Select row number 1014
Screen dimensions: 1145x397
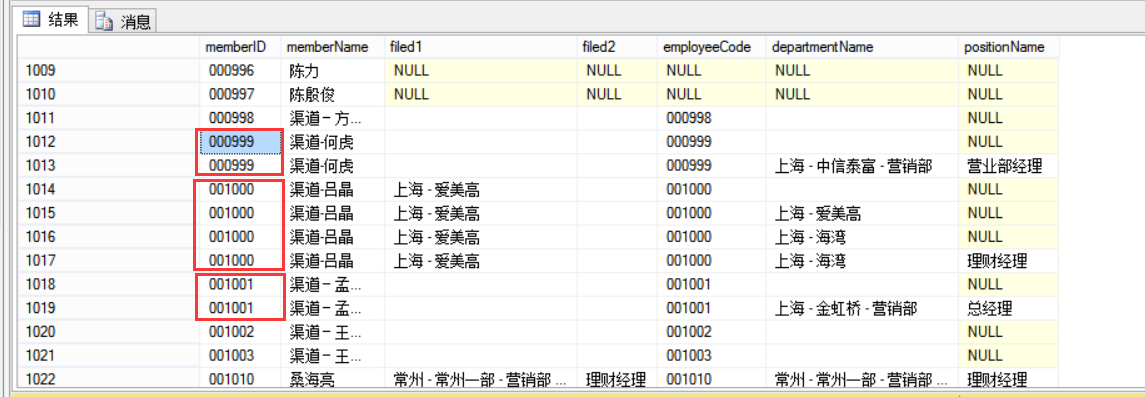pyautogui.click(x=109, y=190)
